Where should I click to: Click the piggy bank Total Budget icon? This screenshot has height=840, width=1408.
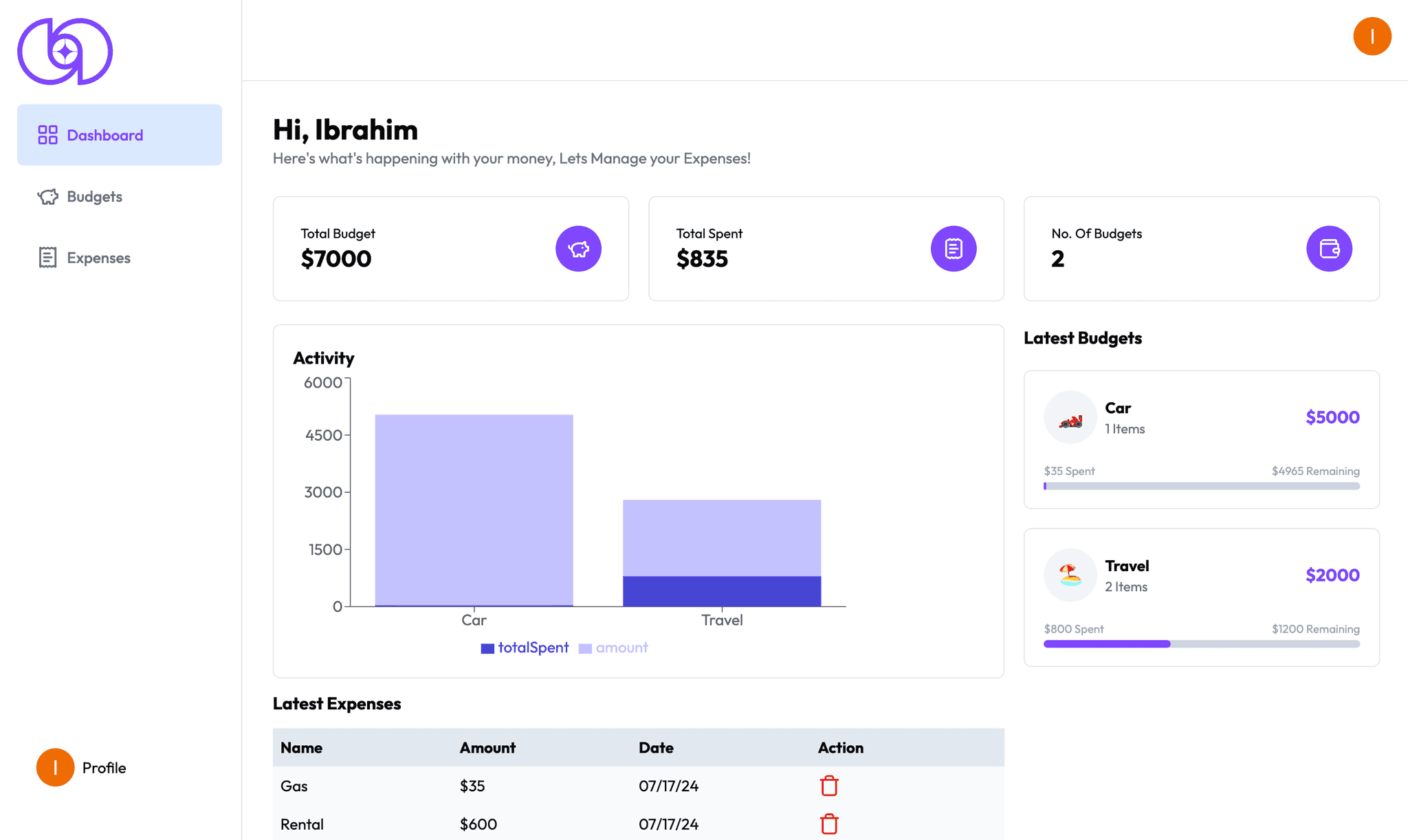(578, 249)
